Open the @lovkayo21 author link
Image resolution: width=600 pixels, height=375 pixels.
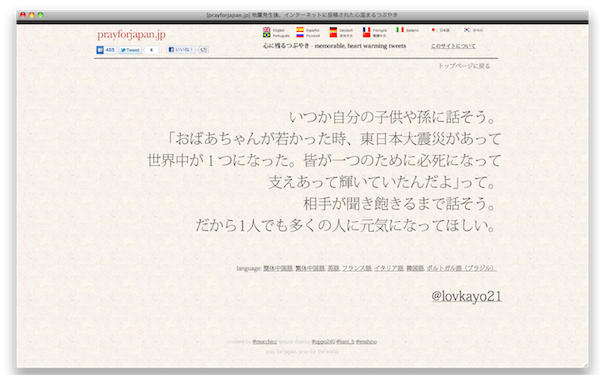tap(466, 296)
